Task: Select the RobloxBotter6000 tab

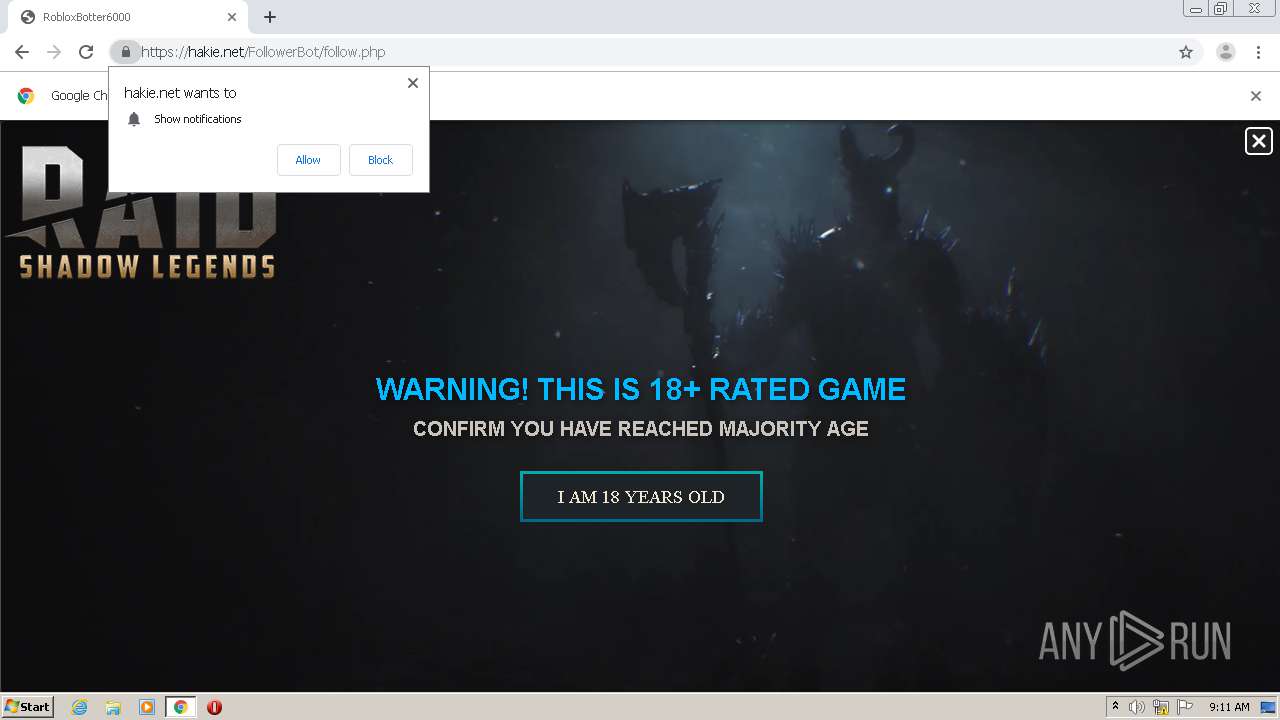Action: [x=130, y=17]
